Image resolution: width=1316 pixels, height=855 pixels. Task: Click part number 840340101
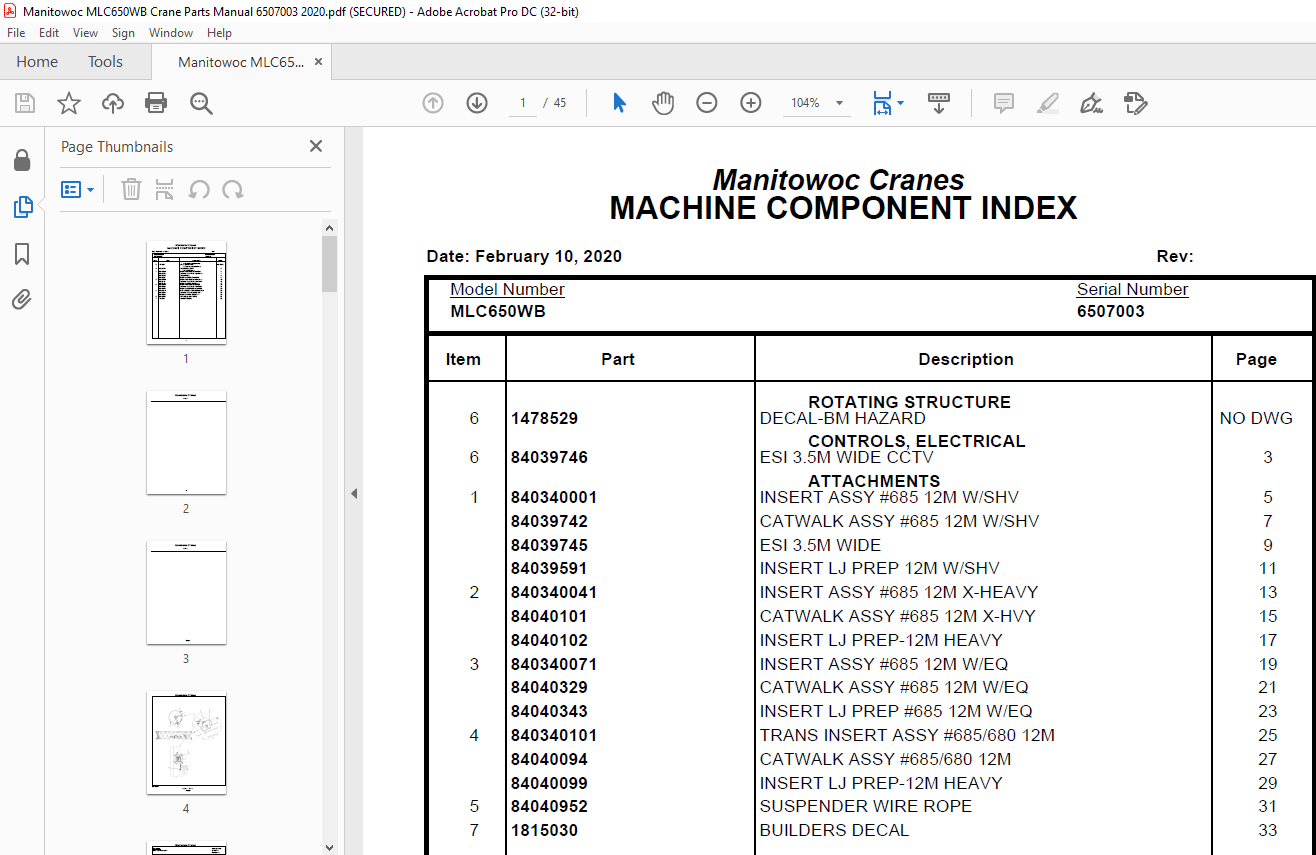pos(554,735)
